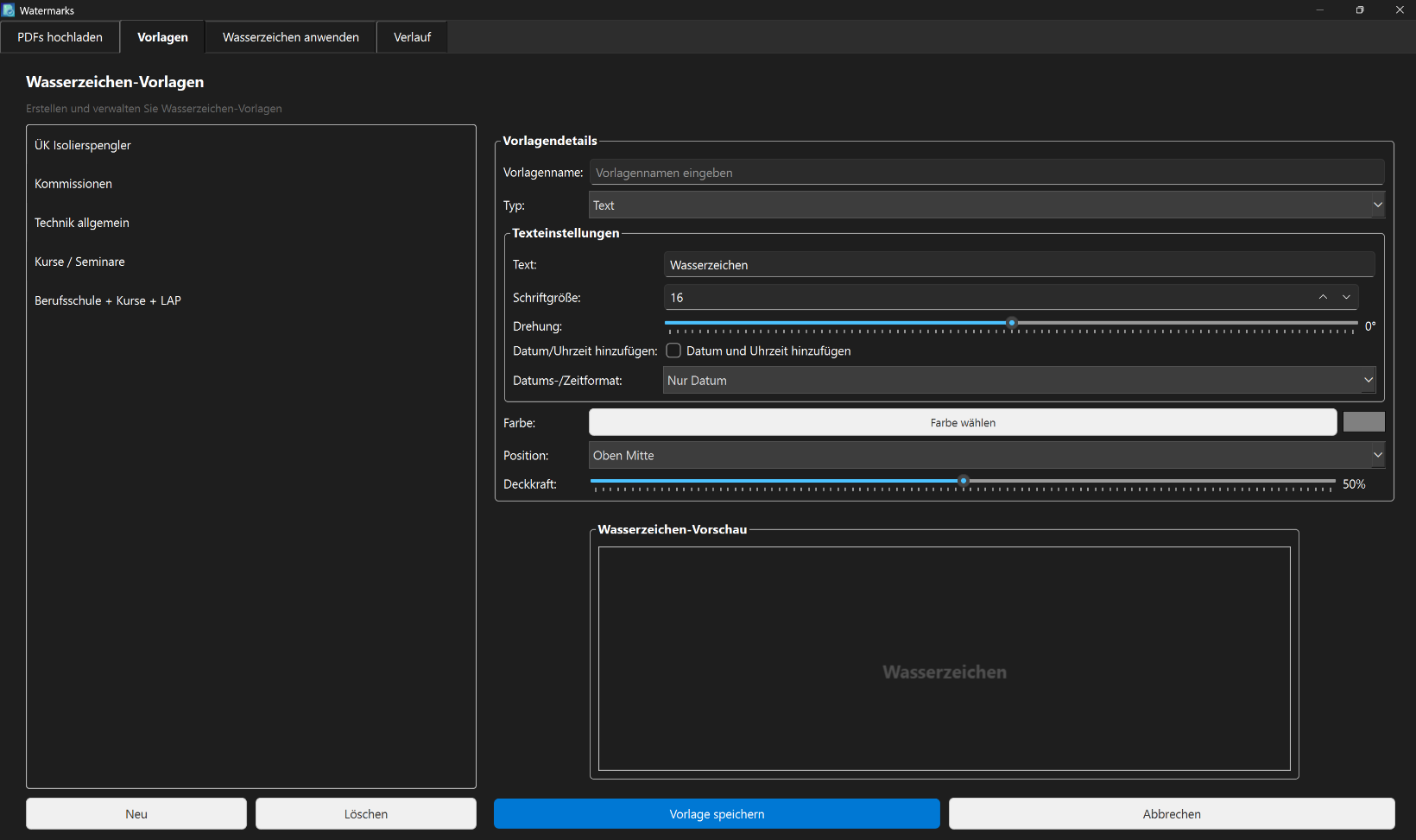
Task: Open the PDFs hochladen tab
Action: pos(60,37)
